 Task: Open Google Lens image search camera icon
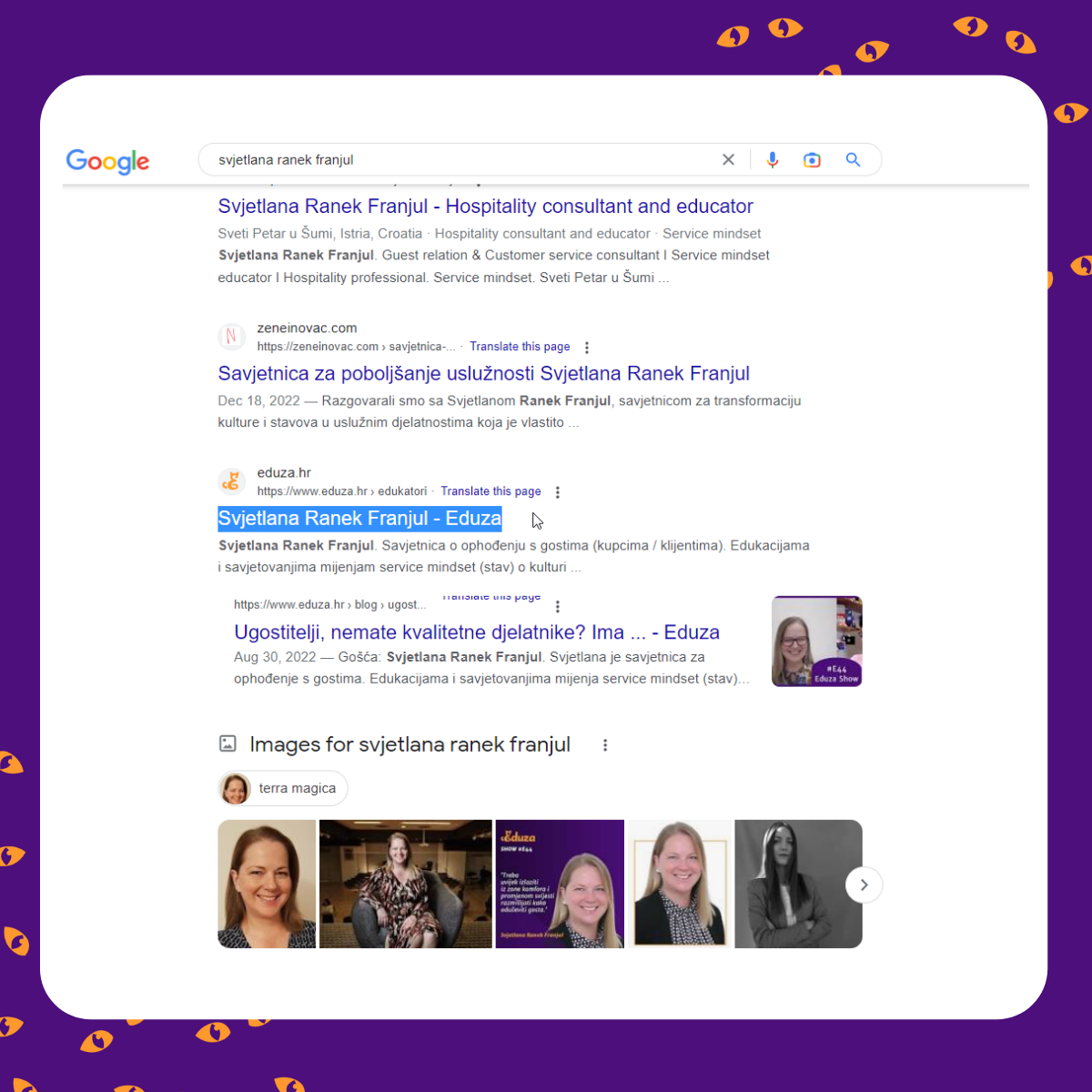(812, 160)
